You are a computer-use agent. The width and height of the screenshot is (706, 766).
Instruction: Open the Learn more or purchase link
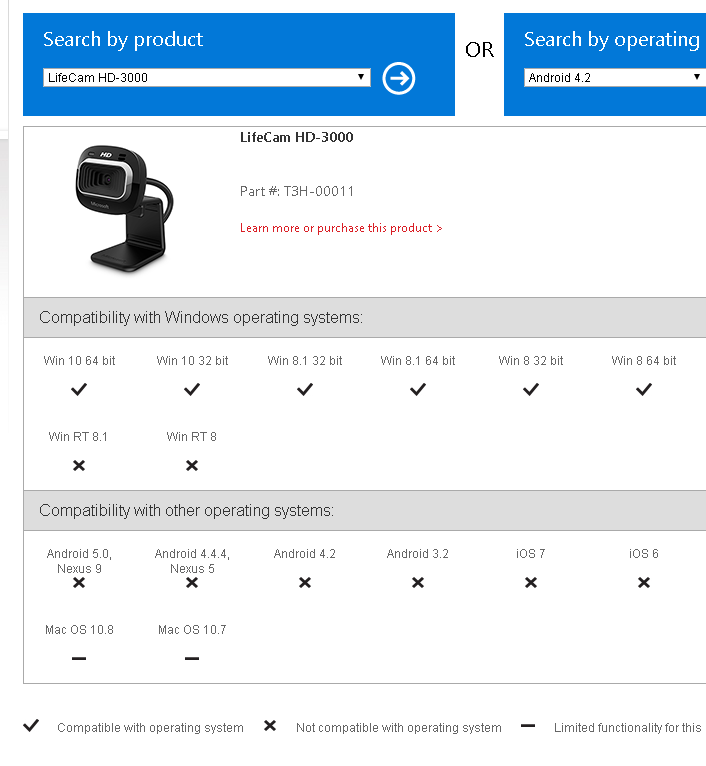(x=340, y=228)
